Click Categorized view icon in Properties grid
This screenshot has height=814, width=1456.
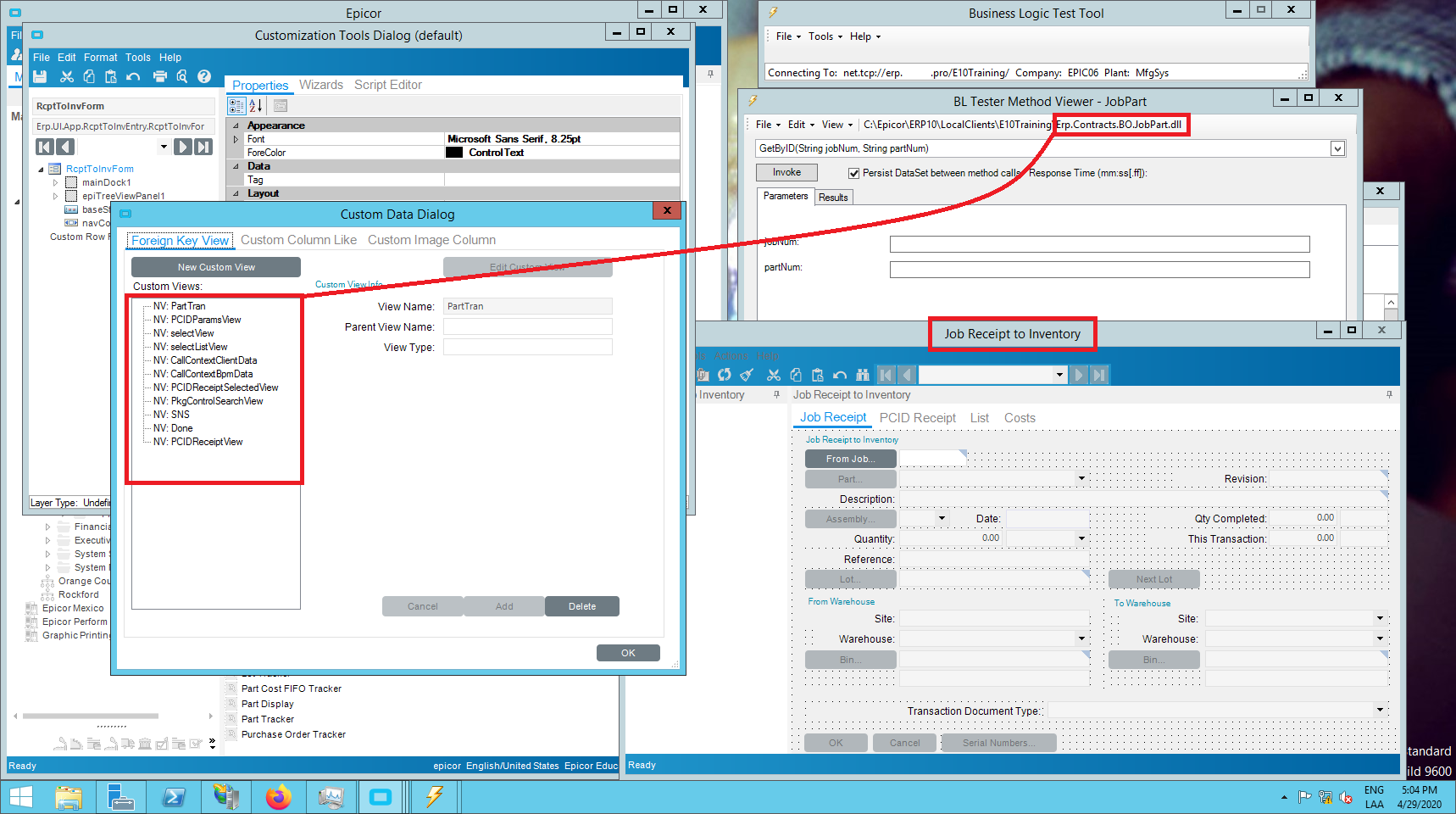pos(236,106)
